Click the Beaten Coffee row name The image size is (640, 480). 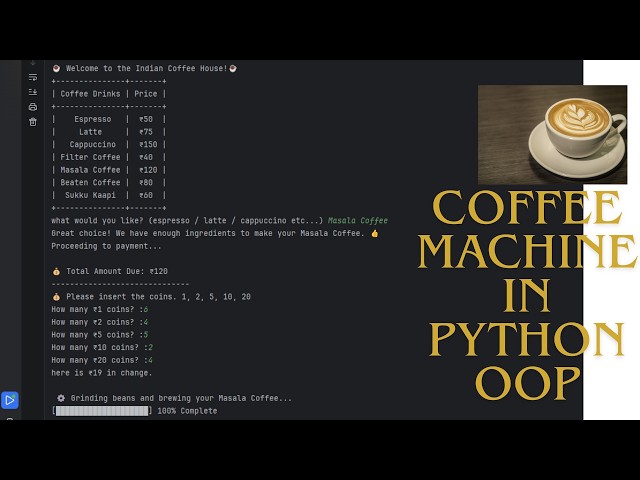point(90,182)
